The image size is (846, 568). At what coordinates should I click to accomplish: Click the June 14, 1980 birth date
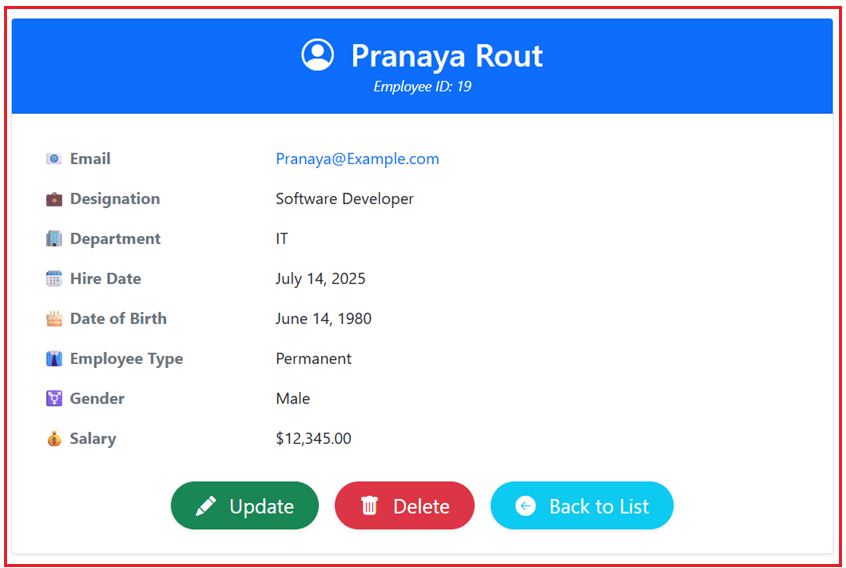323,319
